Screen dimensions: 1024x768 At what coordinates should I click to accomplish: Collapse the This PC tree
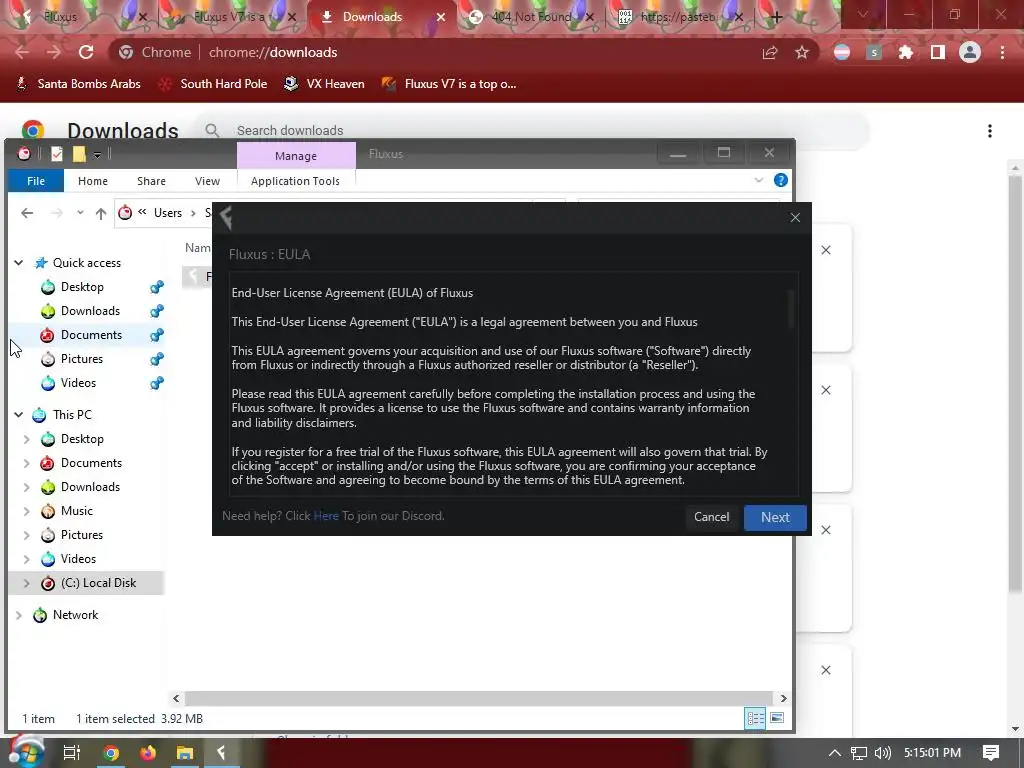(x=19, y=415)
